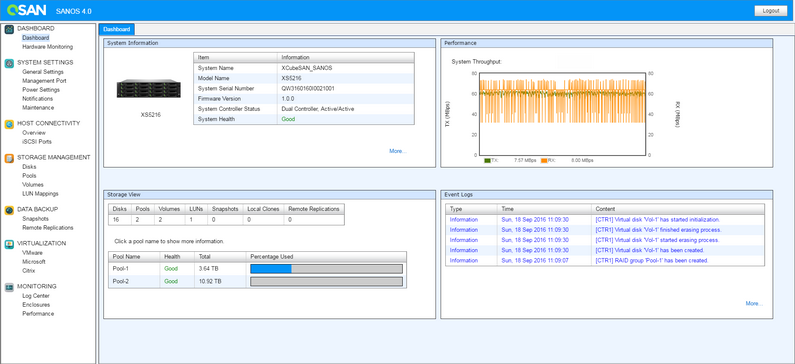This screenshot has height=364, width=795.
Task: Select Pool-2 in the pool table
Action: pos(122,281)
